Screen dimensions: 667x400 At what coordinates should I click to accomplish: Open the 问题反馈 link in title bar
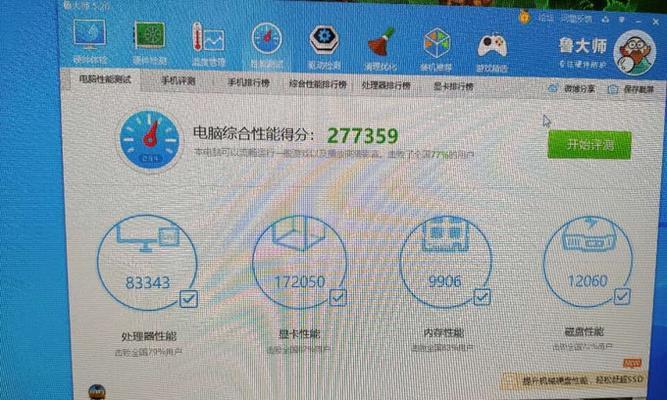576,19
